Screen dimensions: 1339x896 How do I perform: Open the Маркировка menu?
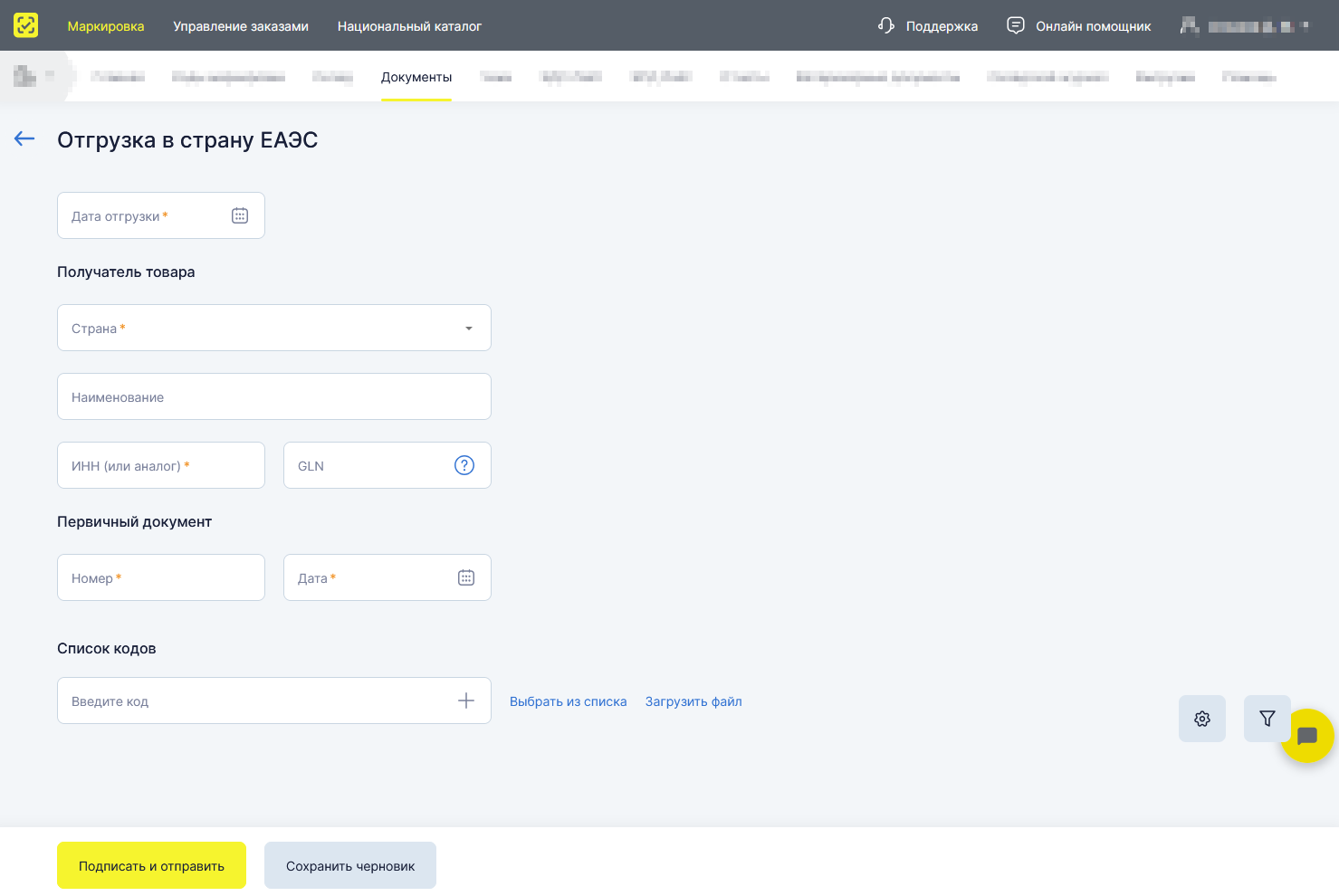(x=106, y=26)
